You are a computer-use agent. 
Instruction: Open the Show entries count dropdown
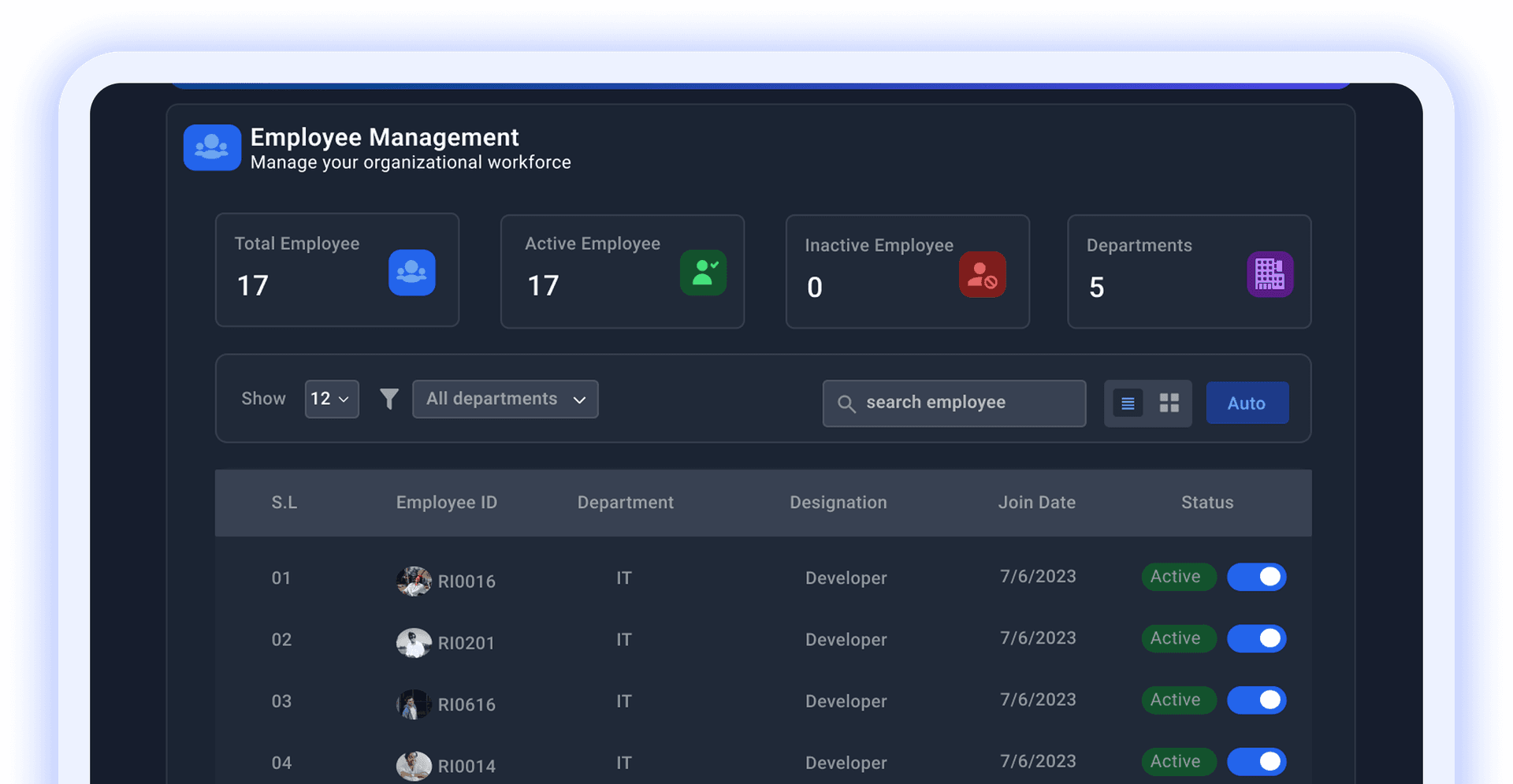click(331, 399)
